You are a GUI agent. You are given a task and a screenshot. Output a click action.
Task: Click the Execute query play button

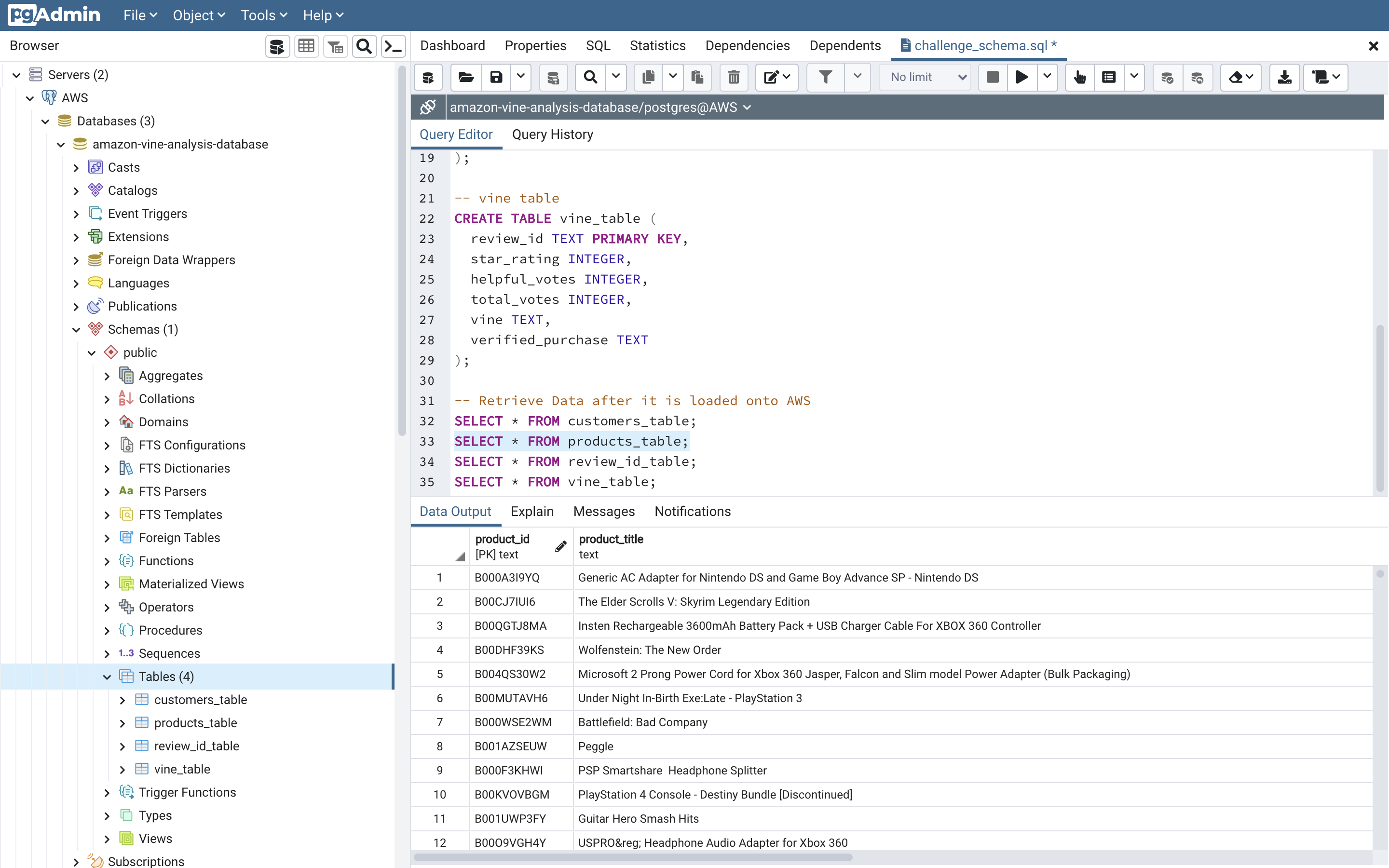click(x=1021, y=77)
